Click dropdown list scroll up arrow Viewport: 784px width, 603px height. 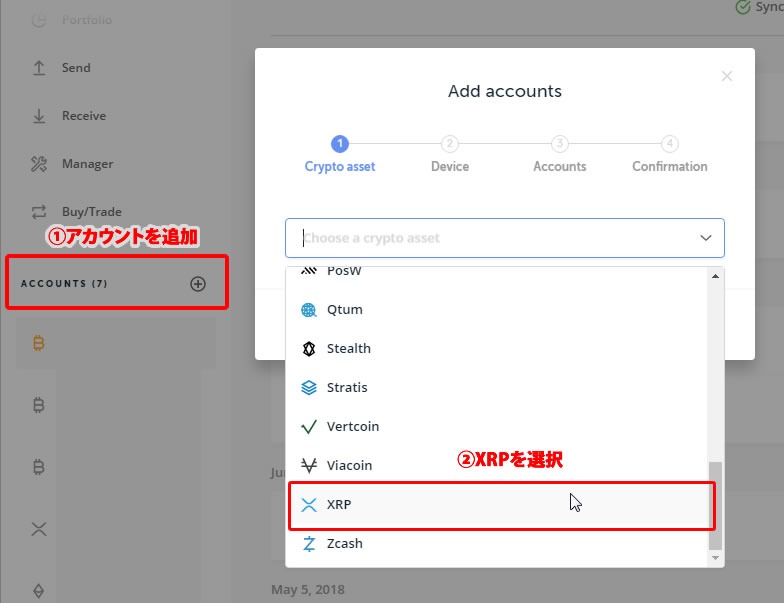(716, 276)
